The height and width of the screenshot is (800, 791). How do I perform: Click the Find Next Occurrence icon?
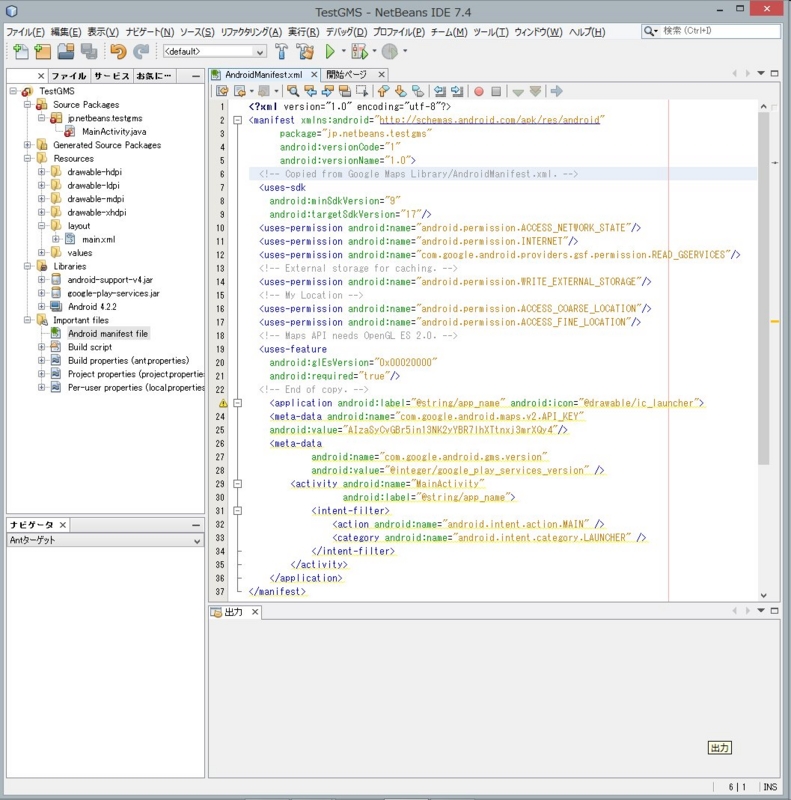[x=328, y=91]
